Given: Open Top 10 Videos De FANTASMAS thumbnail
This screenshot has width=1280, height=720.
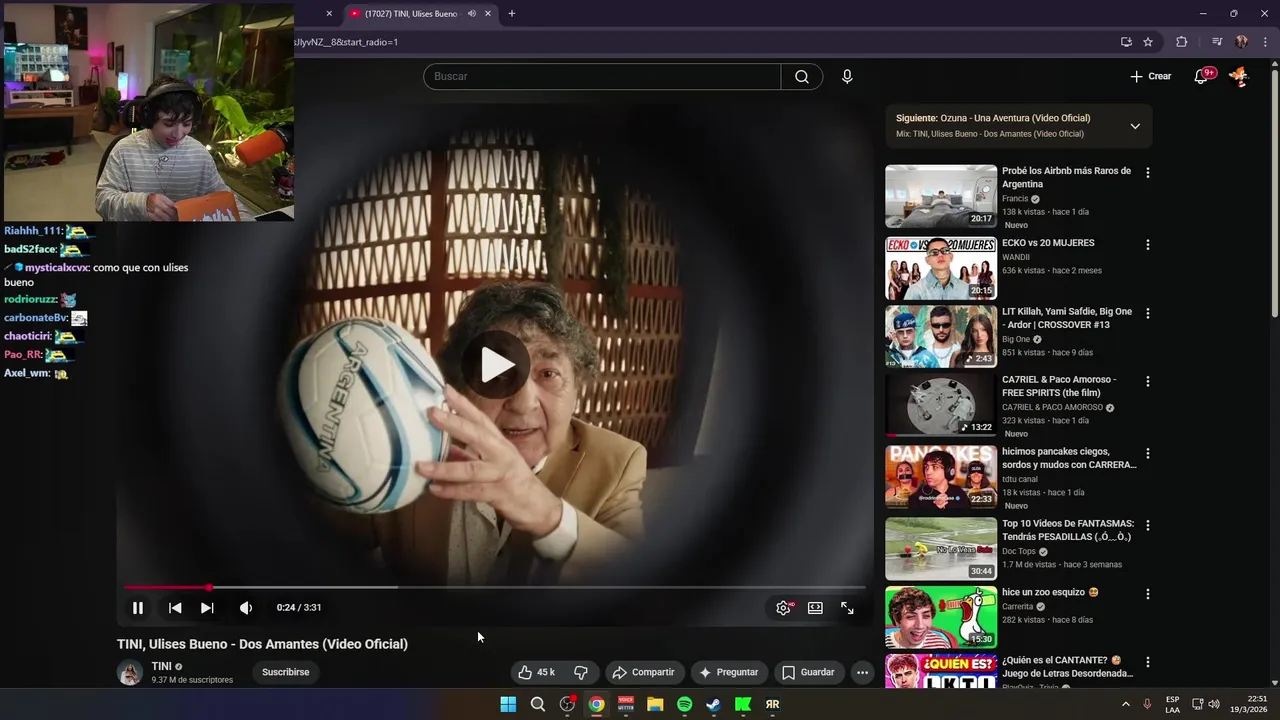Looking at the screenshot, I should tap(941, 549).
